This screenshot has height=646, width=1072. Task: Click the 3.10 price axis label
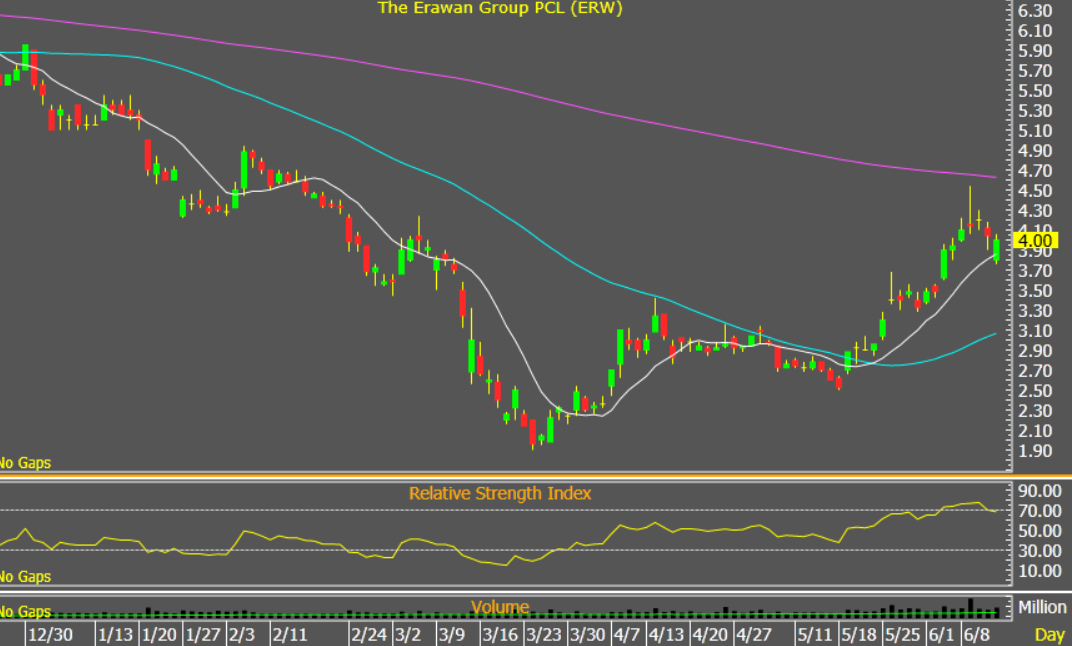point(1035,331)
